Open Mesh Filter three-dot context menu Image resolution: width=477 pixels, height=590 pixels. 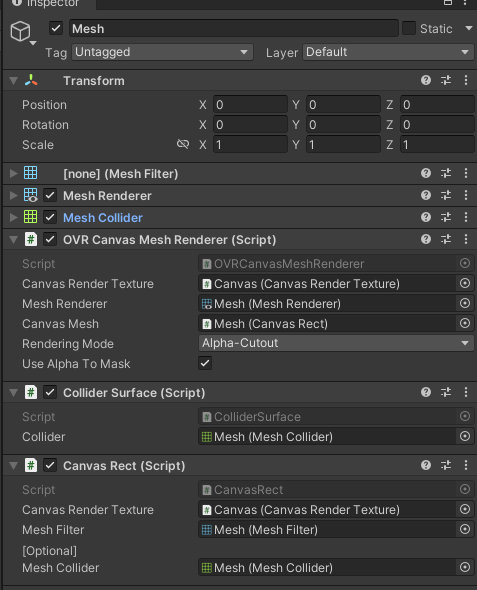tap(466, 173)
